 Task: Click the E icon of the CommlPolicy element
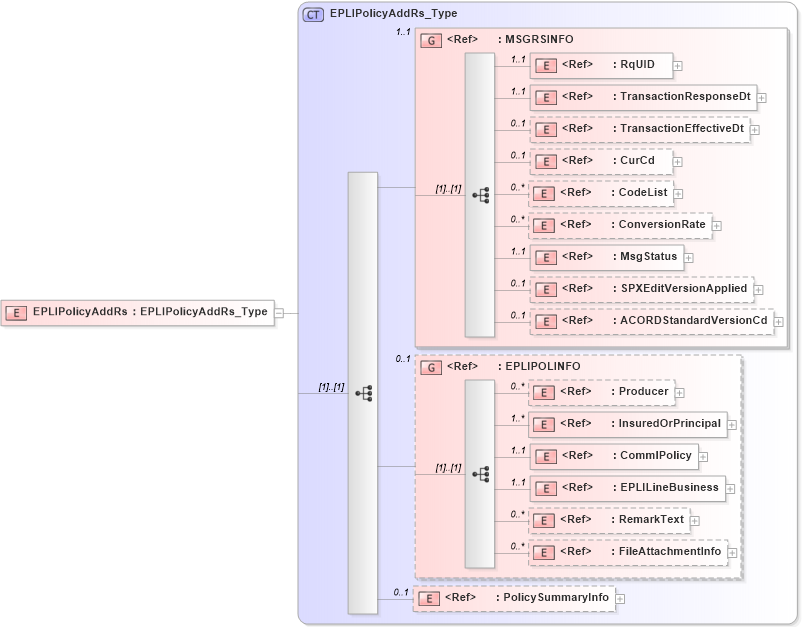click(x=545, y=456)
